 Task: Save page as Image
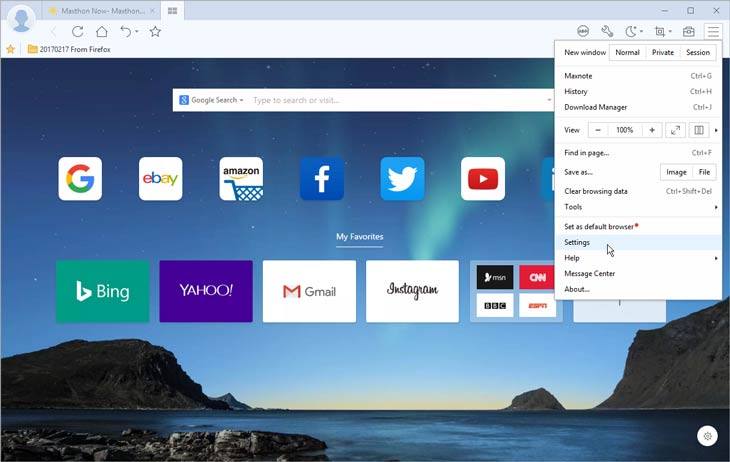coord(676,172)
